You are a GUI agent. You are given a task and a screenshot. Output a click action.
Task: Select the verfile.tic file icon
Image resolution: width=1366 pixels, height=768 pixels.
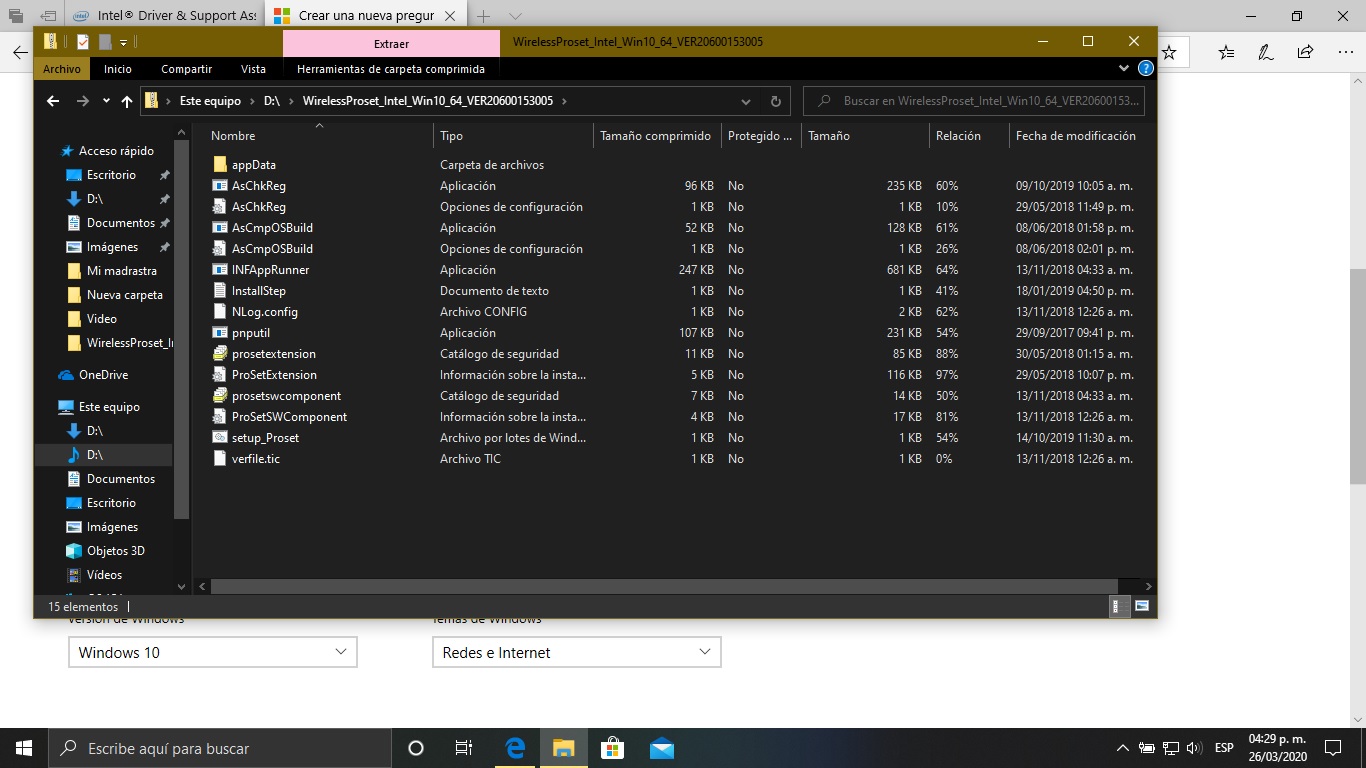coord(221,458)
